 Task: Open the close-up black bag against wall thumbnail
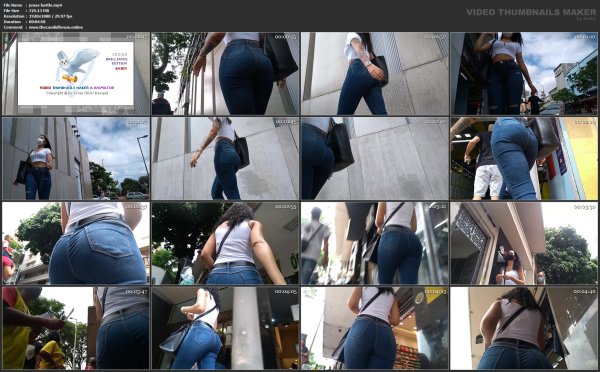click(375, 158)
